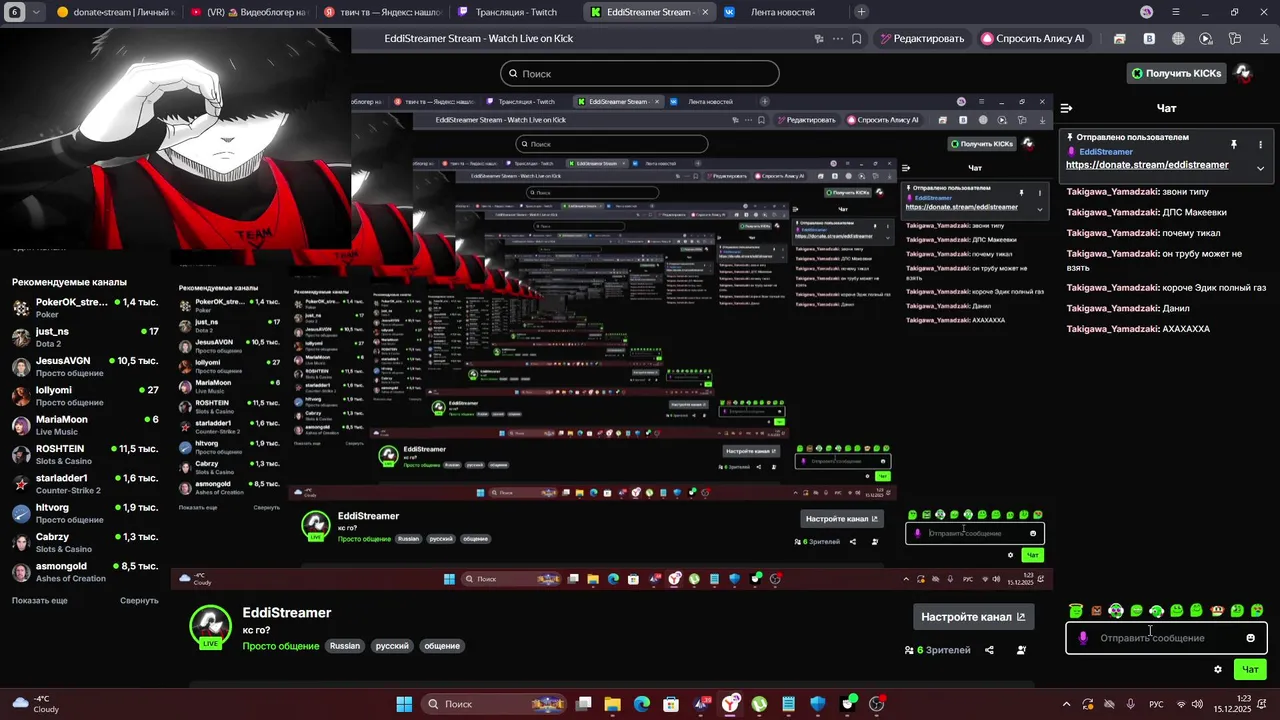Open the donate.stream/eddistreamer link
The image size is (1280, 720).
tap(1147, 165)
